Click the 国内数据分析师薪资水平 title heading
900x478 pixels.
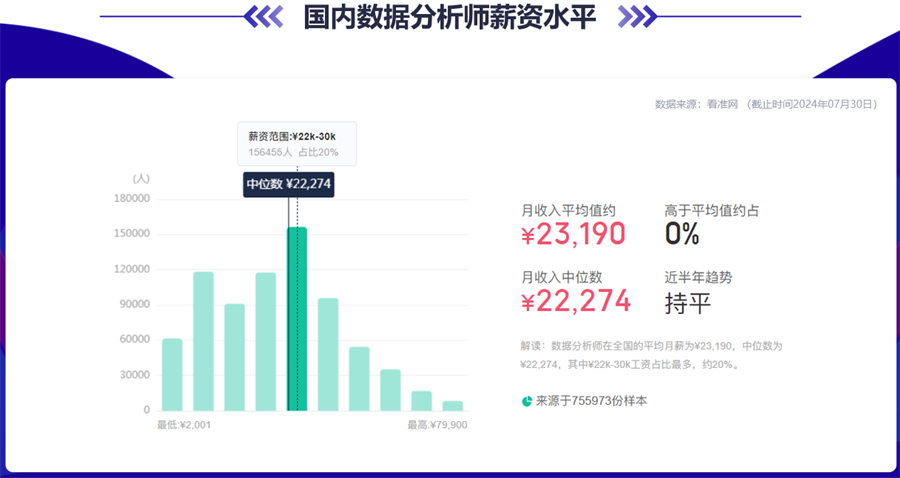[x=449, y=16]
